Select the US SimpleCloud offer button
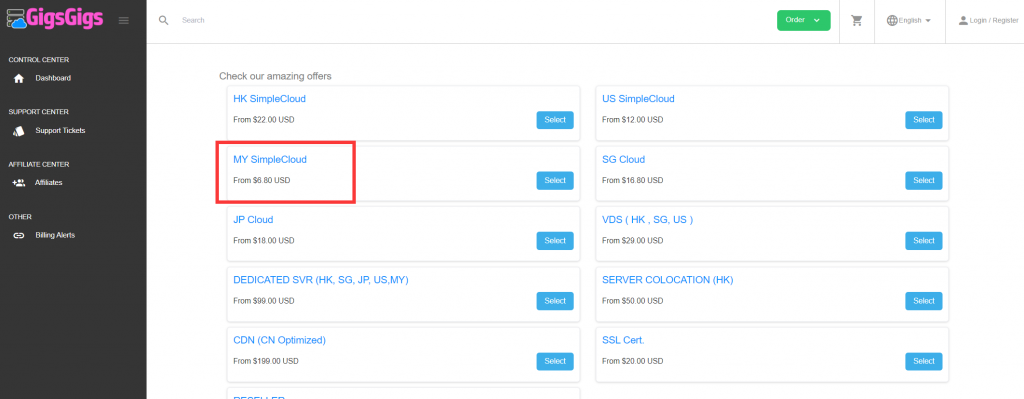This screenshot has width=1024, height=399. pyautogui.click(x=923, y=120)
